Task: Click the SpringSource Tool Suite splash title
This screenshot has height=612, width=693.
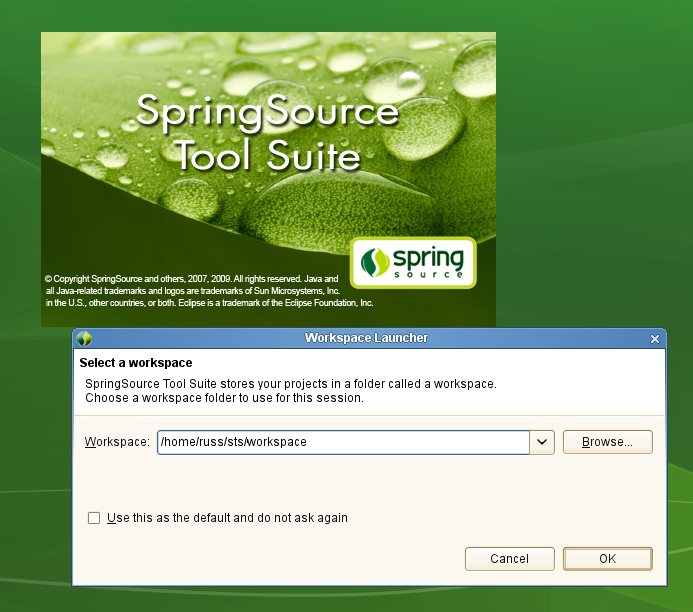Action: pyautogui.click(x=268, y=133)
